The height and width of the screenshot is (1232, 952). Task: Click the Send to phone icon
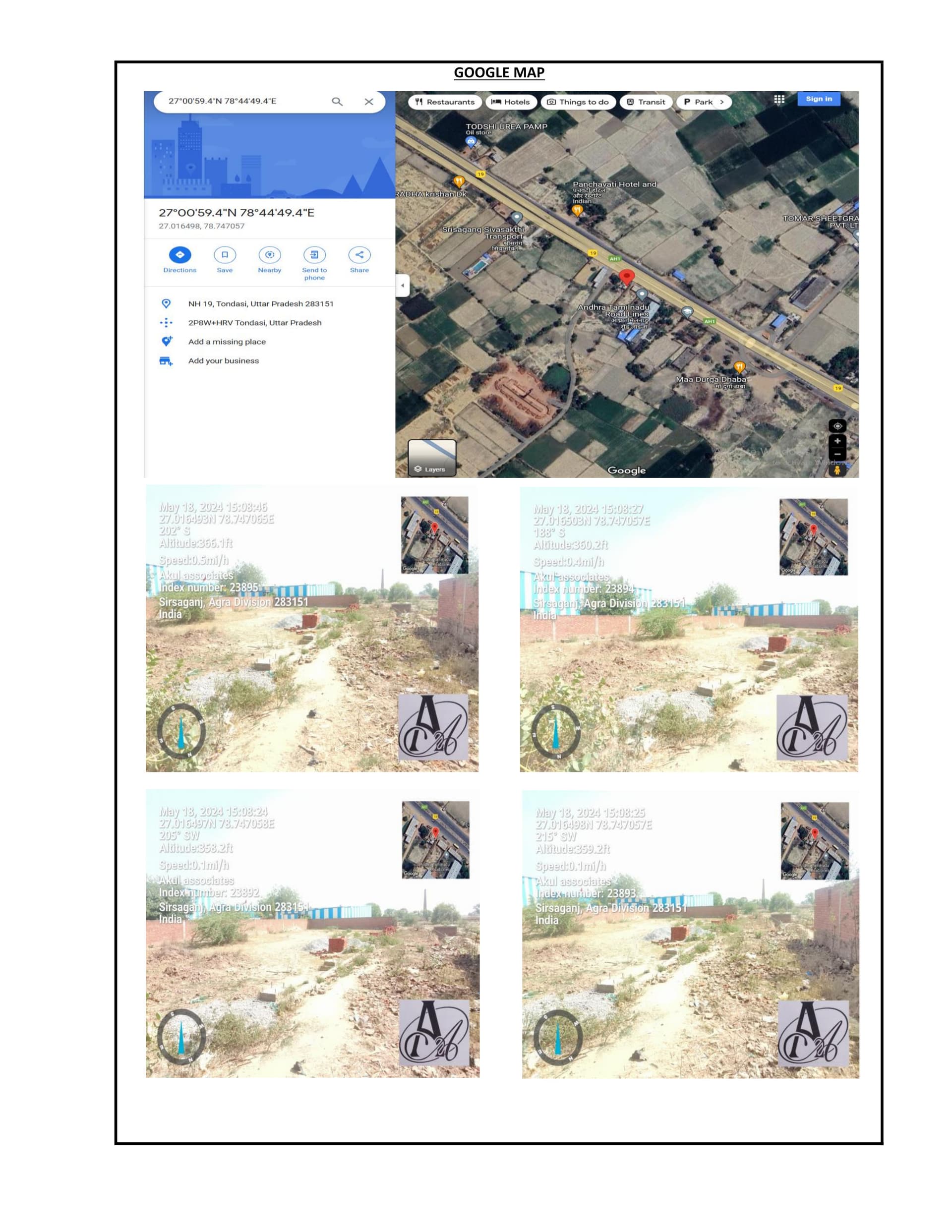(x=314, y=255)
